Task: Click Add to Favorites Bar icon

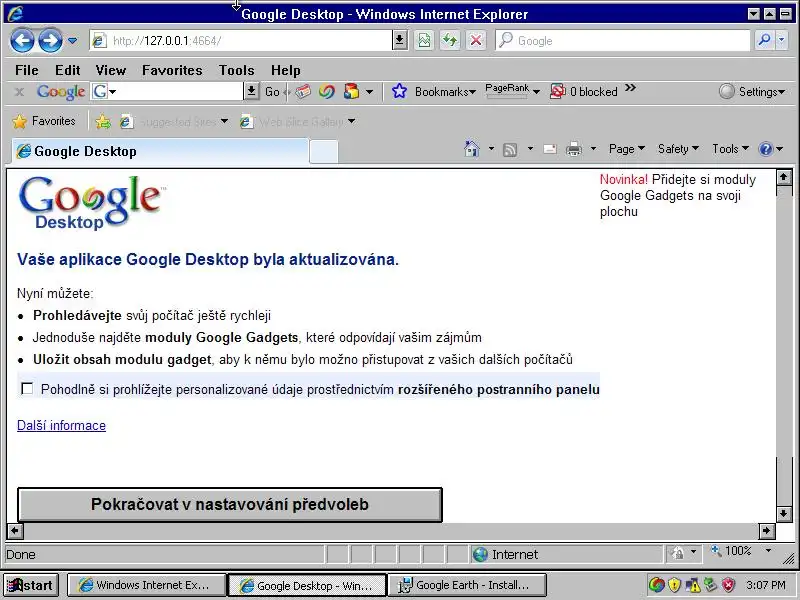Action: tap(103, 121)
